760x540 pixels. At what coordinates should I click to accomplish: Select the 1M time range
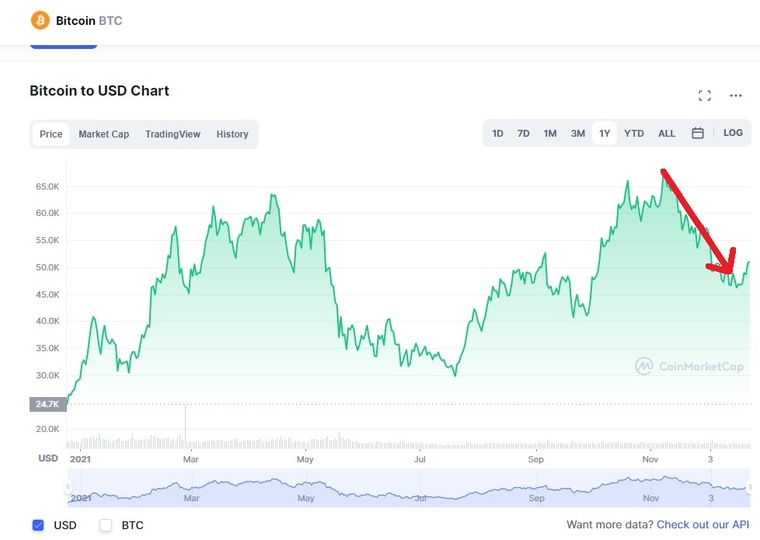click(x=550, y=133)
